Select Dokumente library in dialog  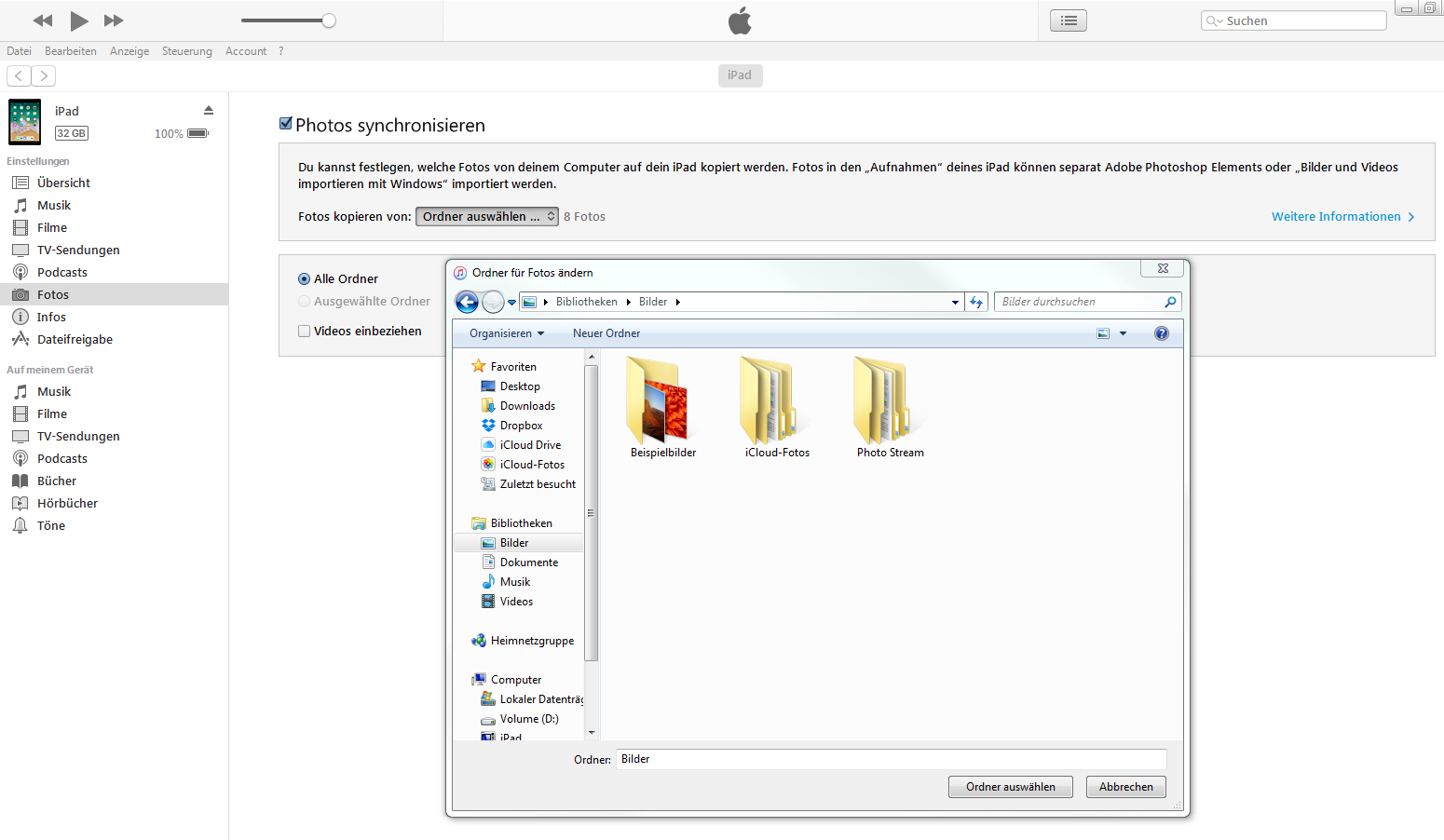pyautogui.click(x=529, y=562)
